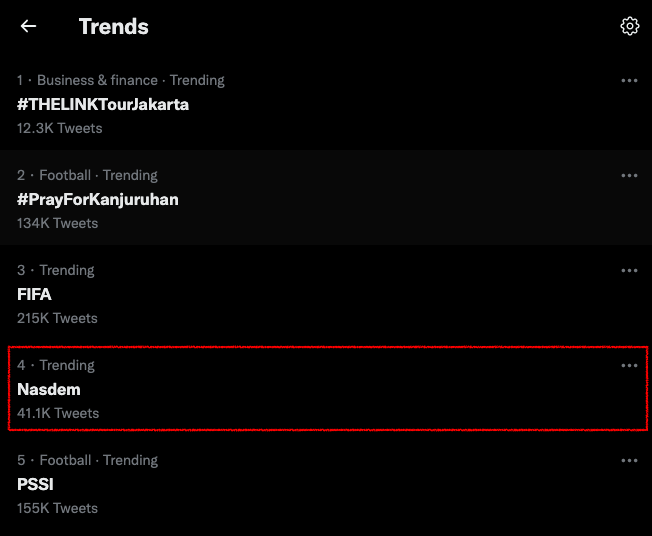This screenshot has width=652, height=536.
Task: Open Trends settings gear
Action: click(629, 27)
